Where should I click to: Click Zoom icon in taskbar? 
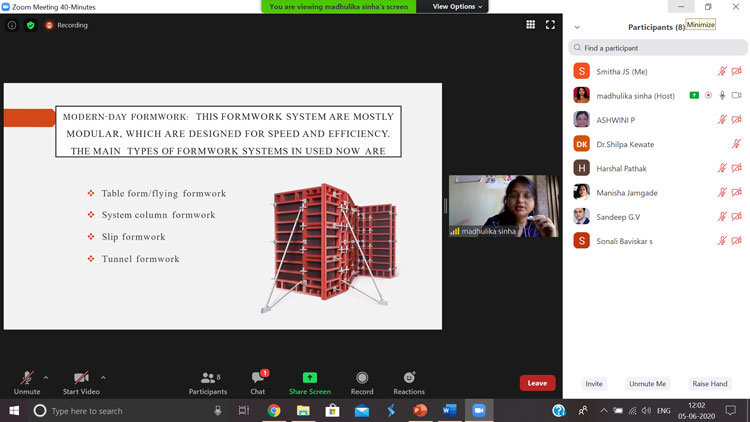coord(479,411)
